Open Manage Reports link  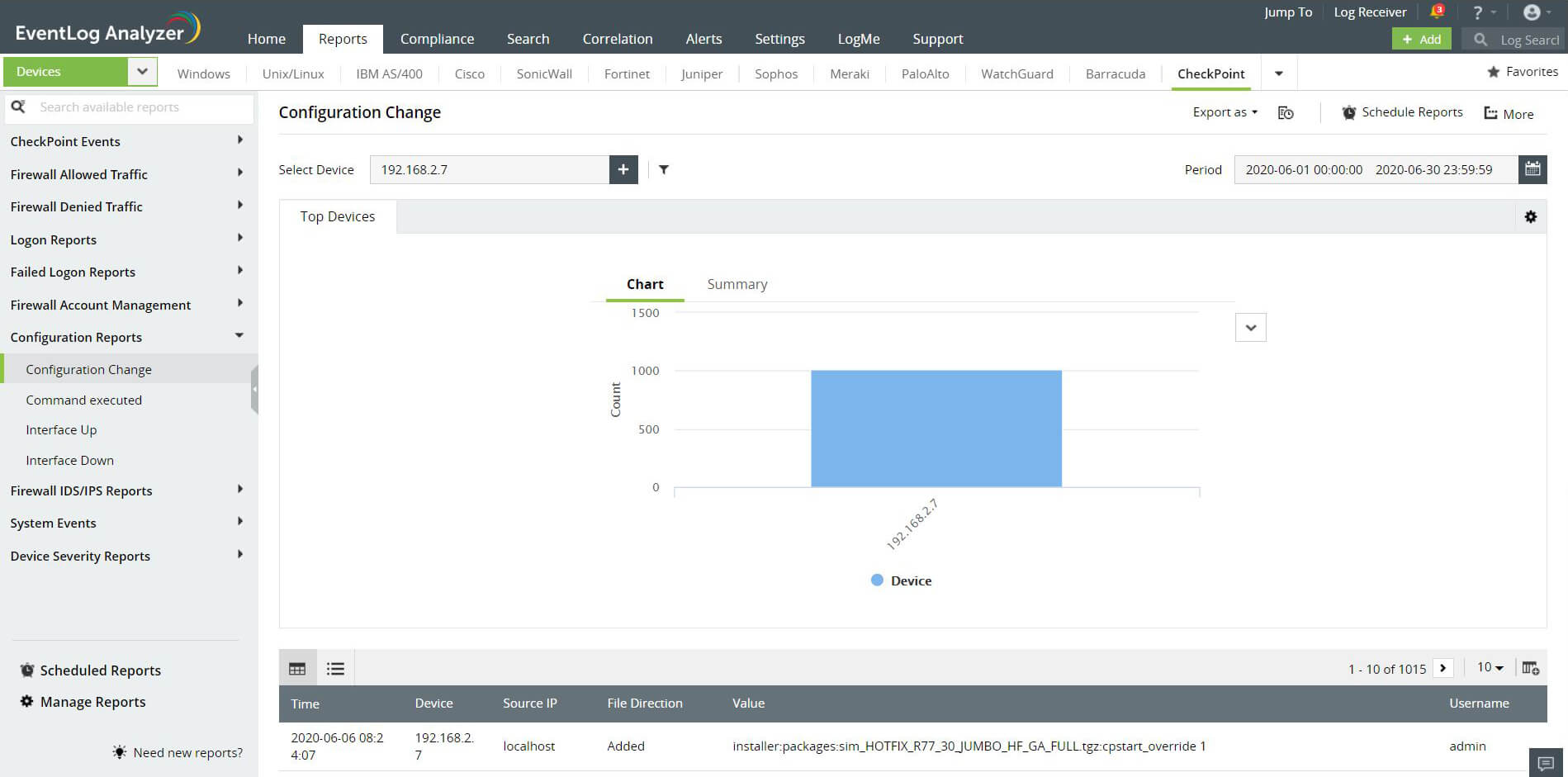click(x=92, y=702)
